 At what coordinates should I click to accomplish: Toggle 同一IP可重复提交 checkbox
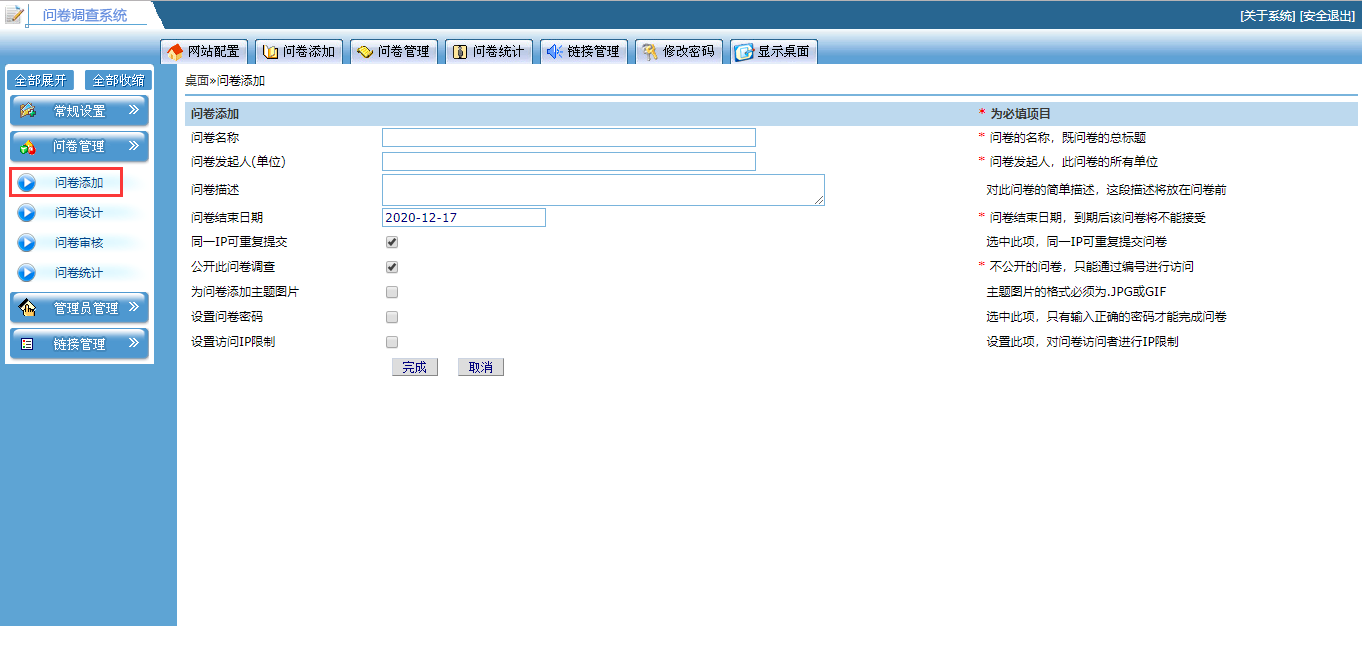click(392, 242)
